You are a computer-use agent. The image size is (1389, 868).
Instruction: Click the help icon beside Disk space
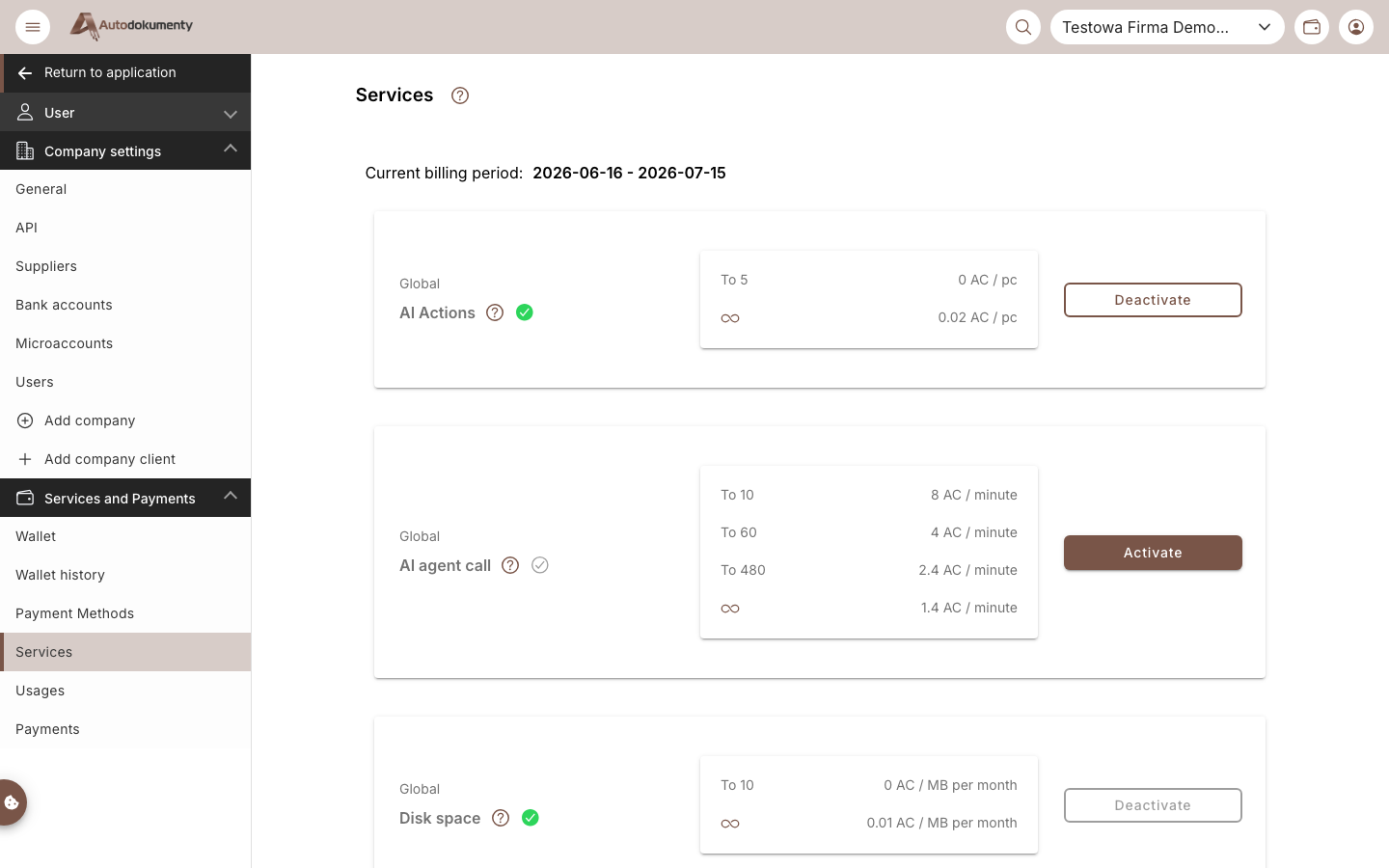501,818
